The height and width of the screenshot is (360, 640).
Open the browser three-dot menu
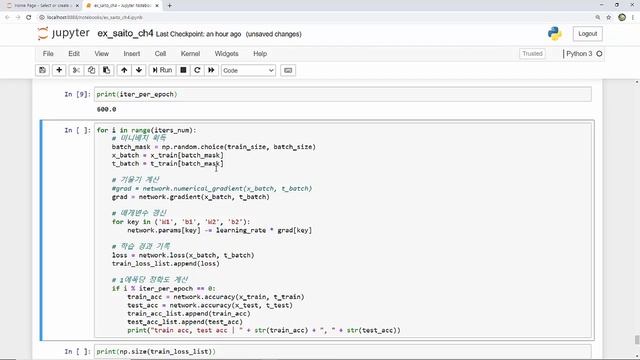click(x=633, y=18)
